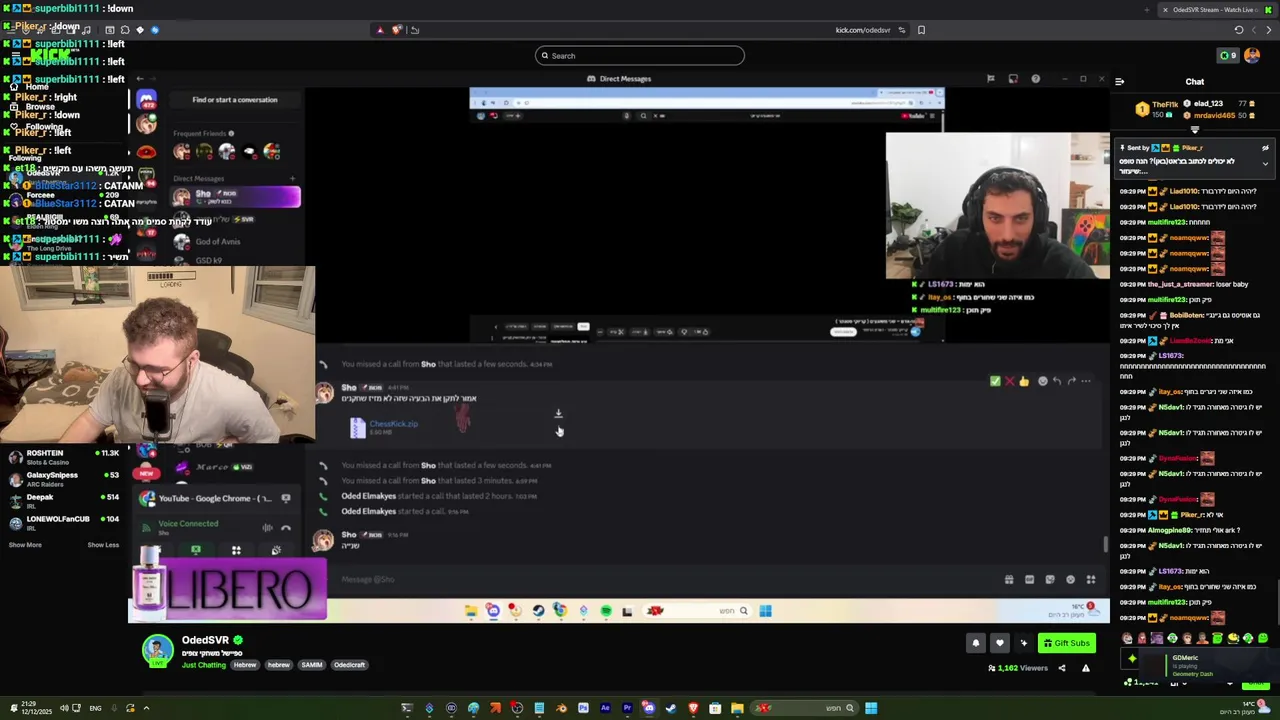Click Voice Connected status in Discord
1280x720 pixels.
click(x=188, y=524)
